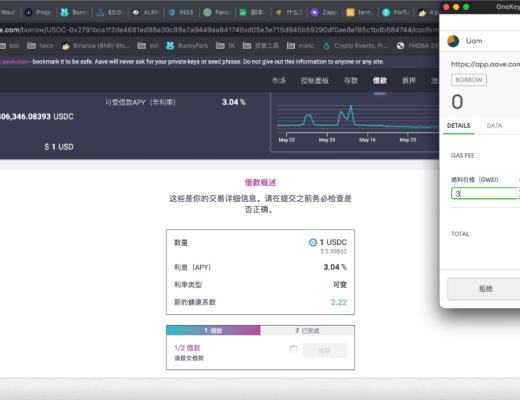The image size is (520, 400).
Task: Click the 06,346.08393 USDC liquidity value
Action: point(37,116)
